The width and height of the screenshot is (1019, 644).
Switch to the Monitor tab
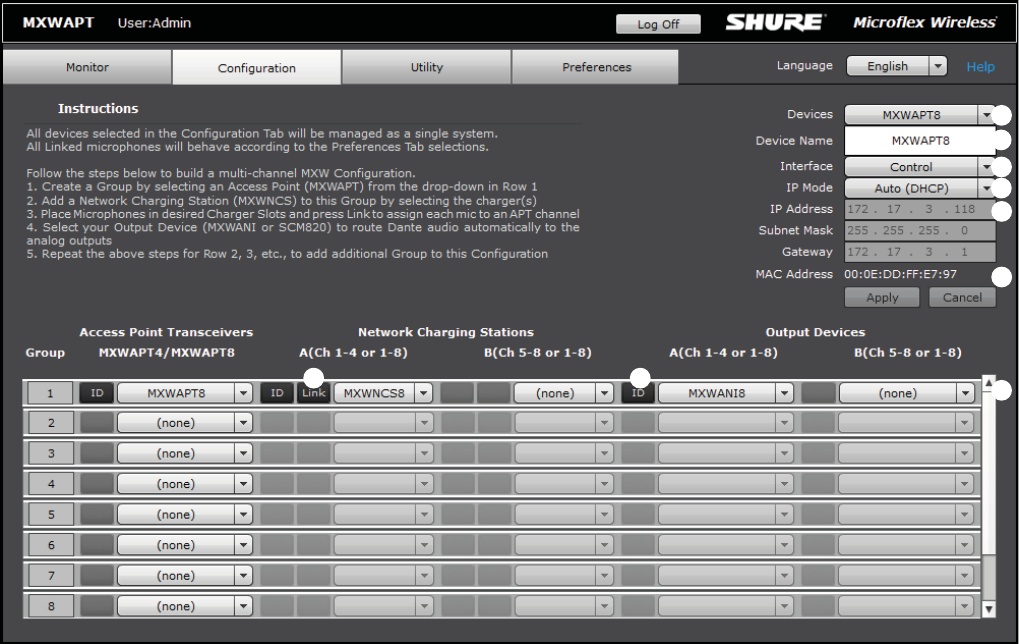coord(87,67)
